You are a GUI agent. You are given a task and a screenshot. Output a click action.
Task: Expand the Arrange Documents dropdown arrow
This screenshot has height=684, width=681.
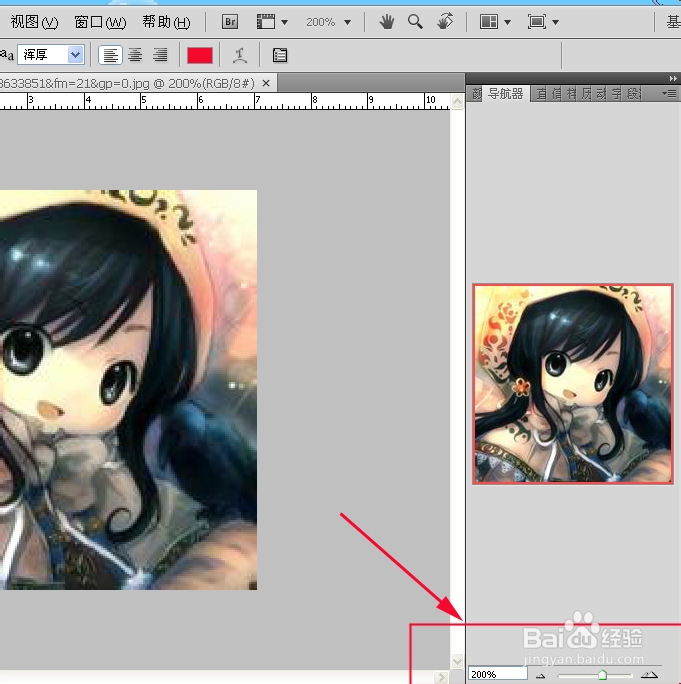click(507, 22)
